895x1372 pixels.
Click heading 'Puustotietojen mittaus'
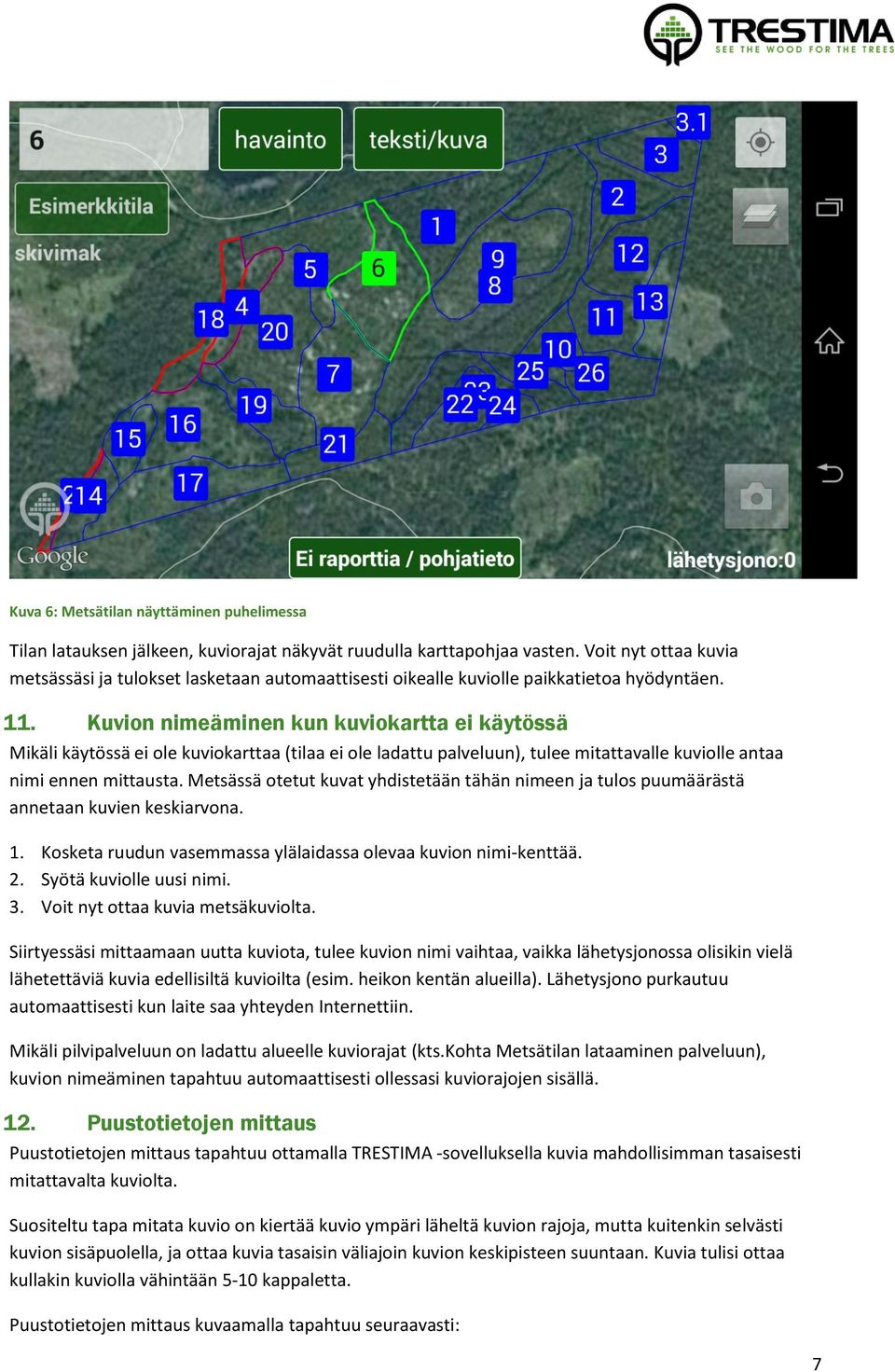tap(201, 1123)
